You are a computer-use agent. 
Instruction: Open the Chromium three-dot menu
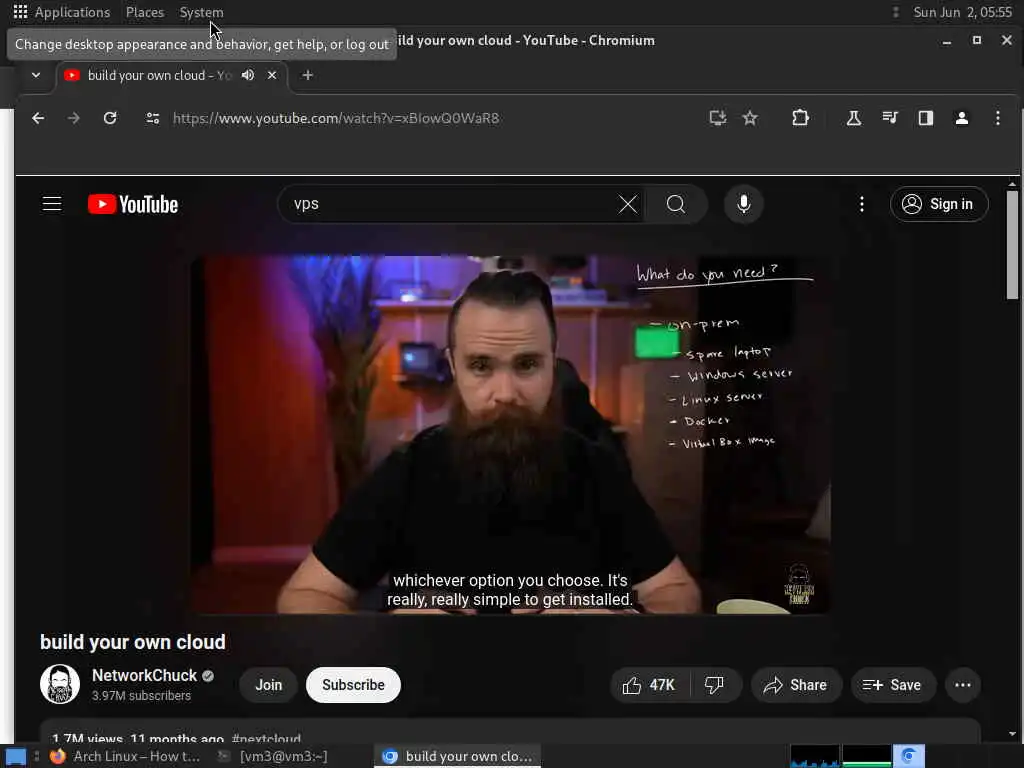tap(997, 118)
